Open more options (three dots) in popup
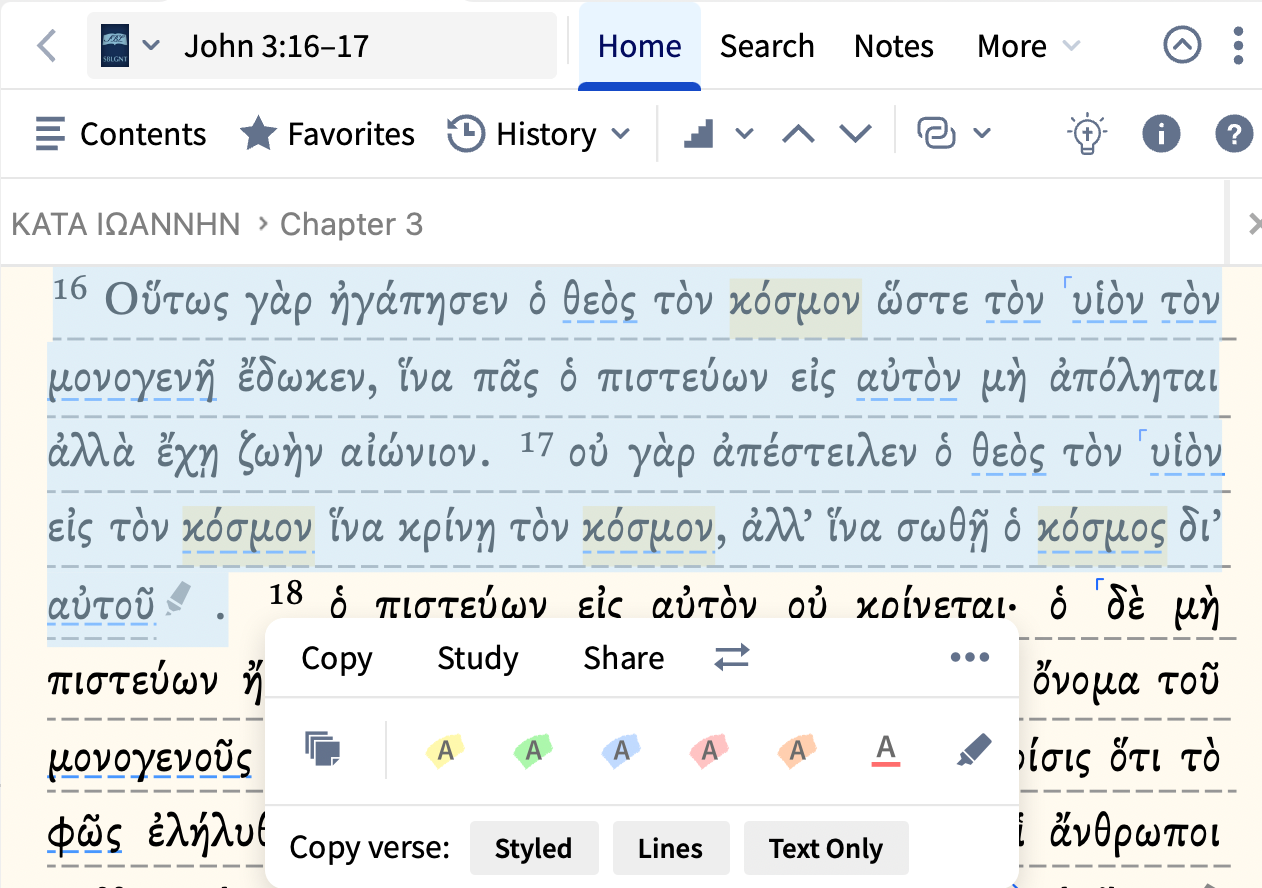 point(970,658)
